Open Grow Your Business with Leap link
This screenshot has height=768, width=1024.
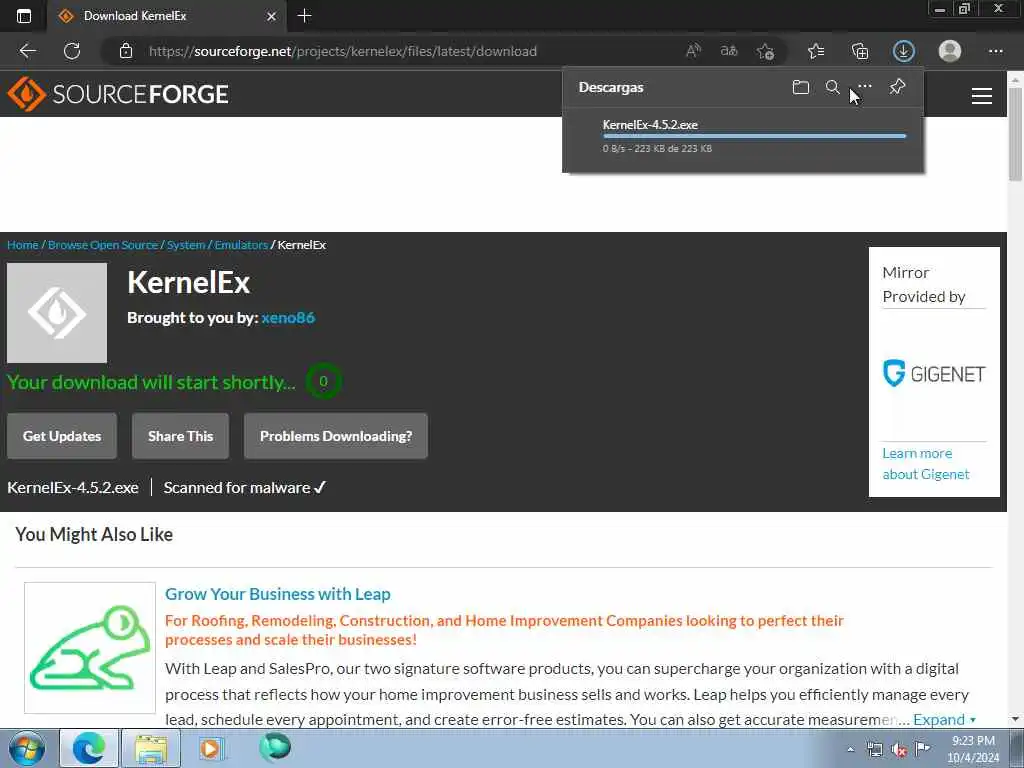pos(278,594)
